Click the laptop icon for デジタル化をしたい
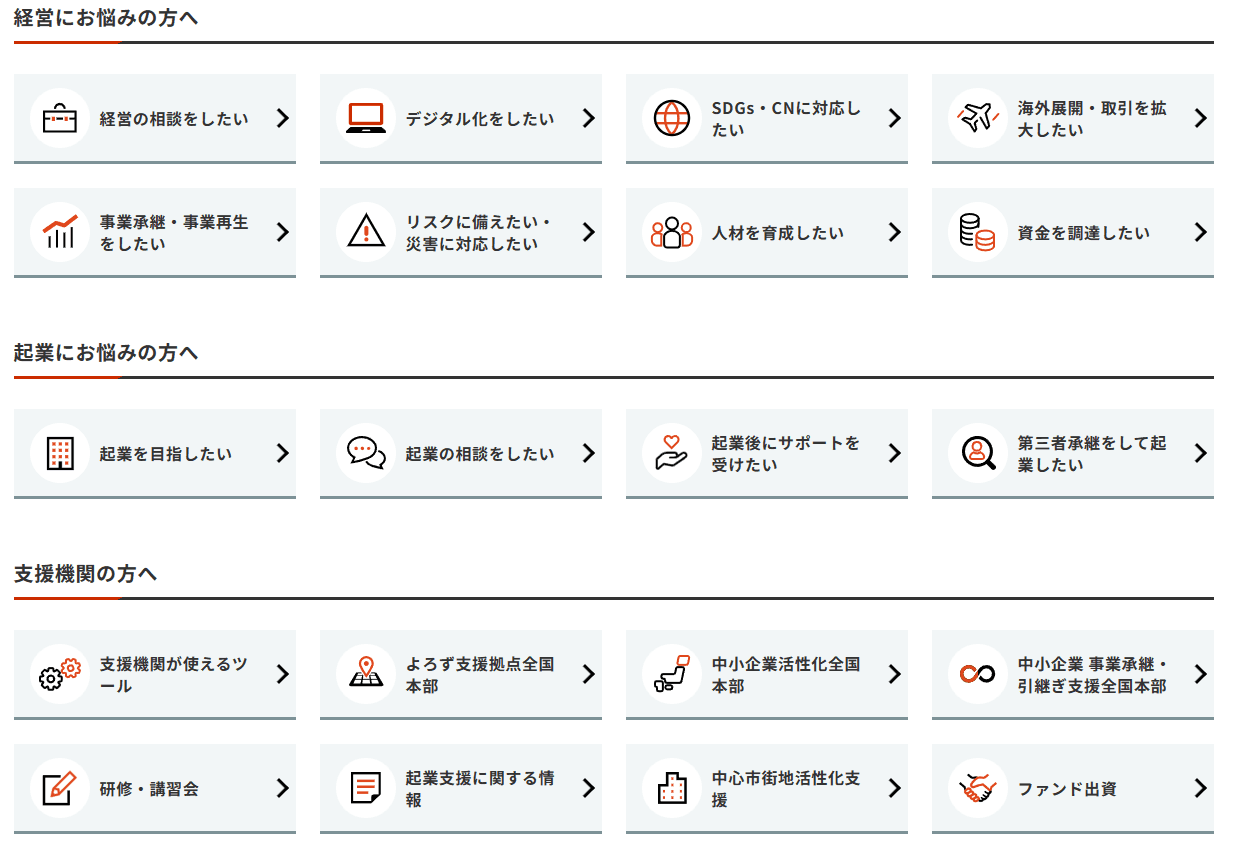 point(366,118)
